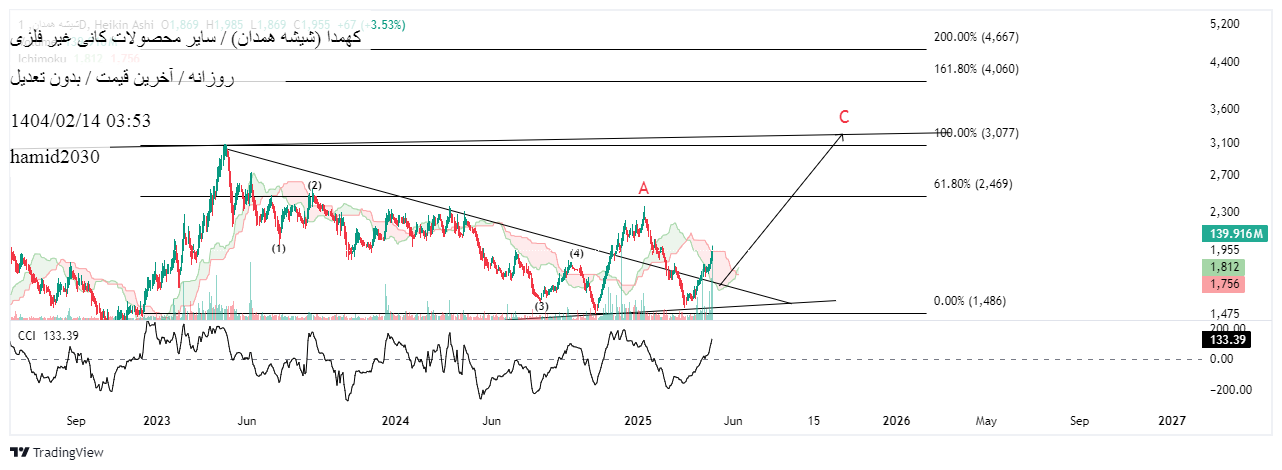Select the wave marker (3)
The height and width of the screenshot is (470, 1282).
tap(541, 306)
